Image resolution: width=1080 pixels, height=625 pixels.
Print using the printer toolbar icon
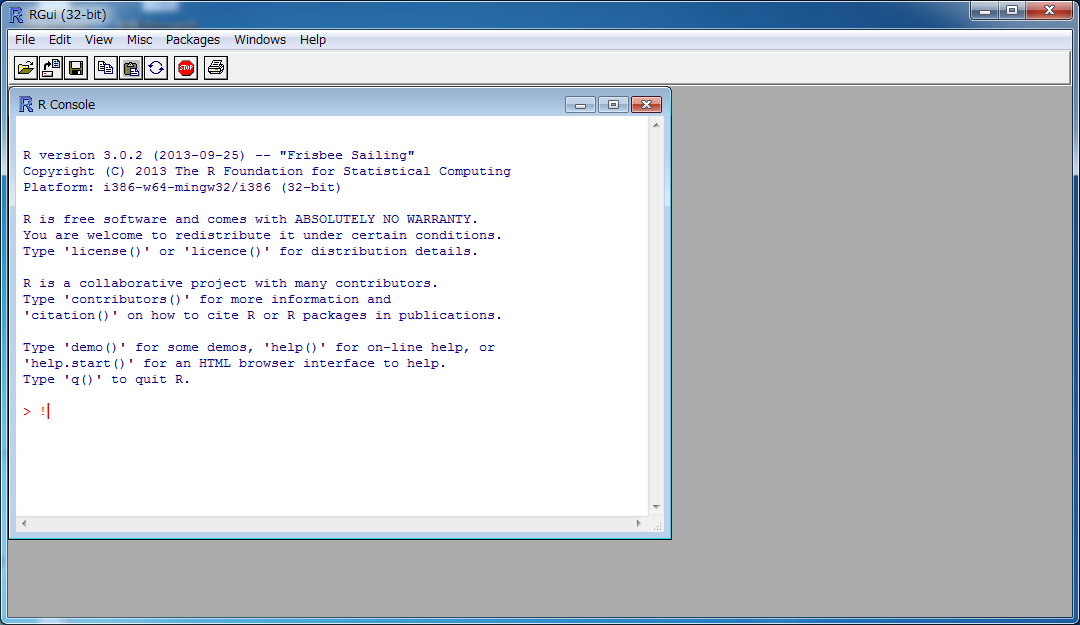coord(216,68)
